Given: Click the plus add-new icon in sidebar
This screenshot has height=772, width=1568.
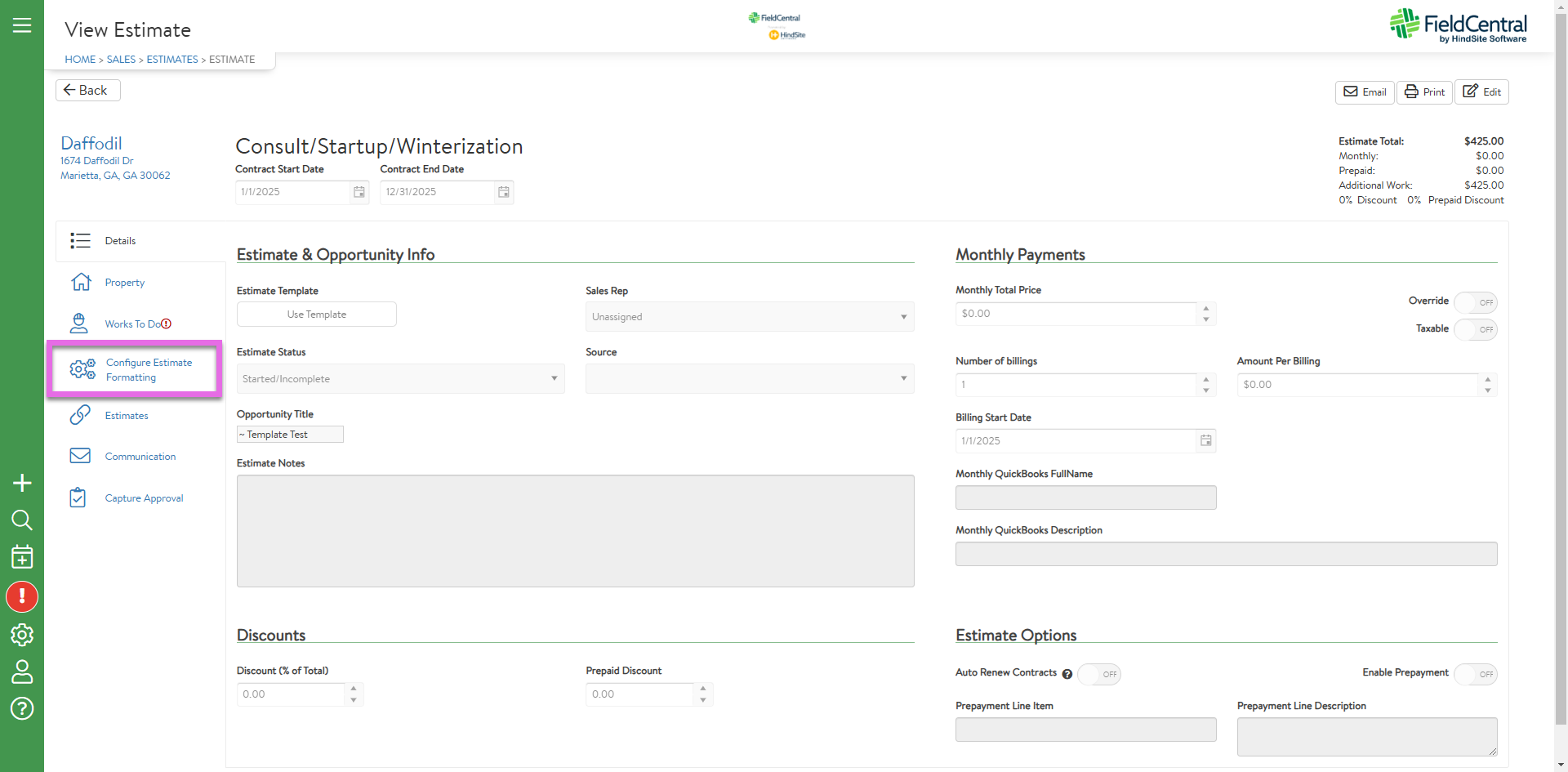Looking at the screenshot, I should [x=22, y=483].
